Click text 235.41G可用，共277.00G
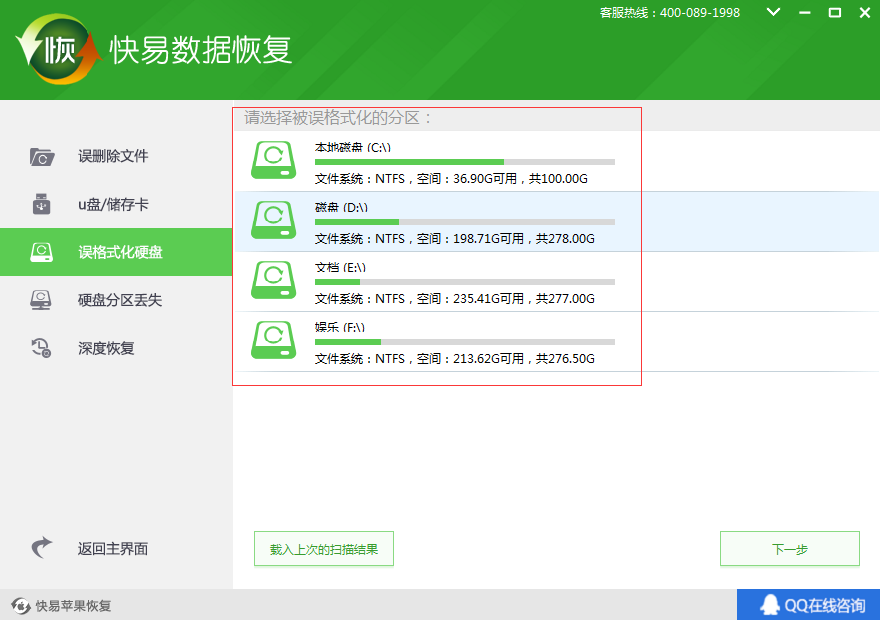This screenshot has width=880, height=620. click(x=524, y=299)
